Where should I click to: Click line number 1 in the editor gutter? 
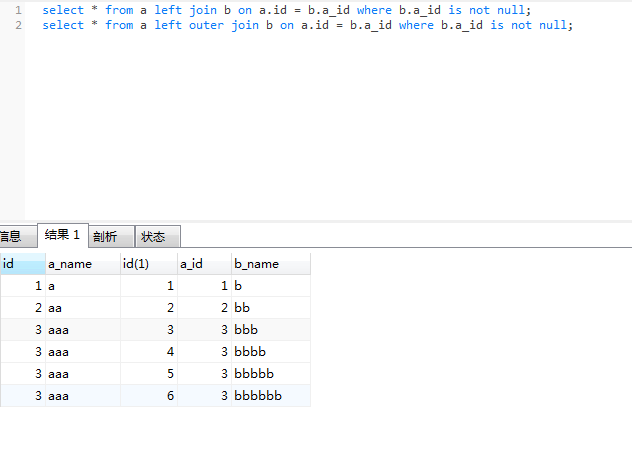click(19, 10)
